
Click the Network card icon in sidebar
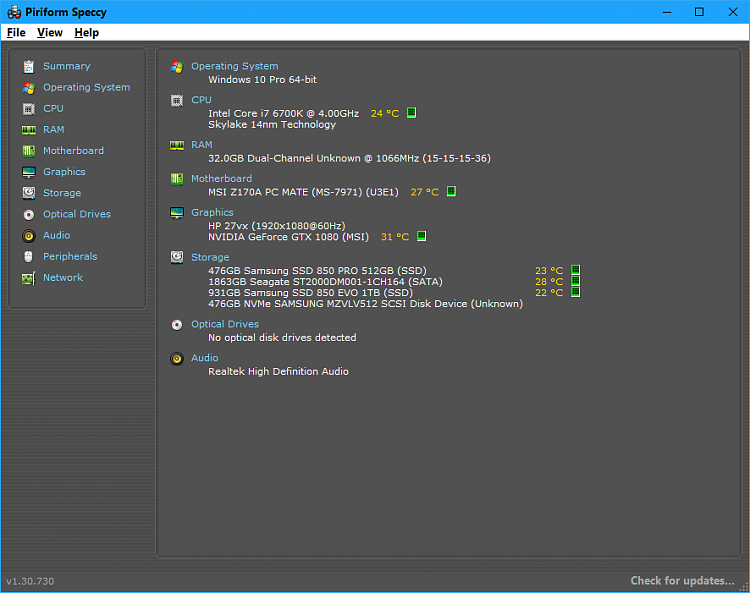pos(29,278)
